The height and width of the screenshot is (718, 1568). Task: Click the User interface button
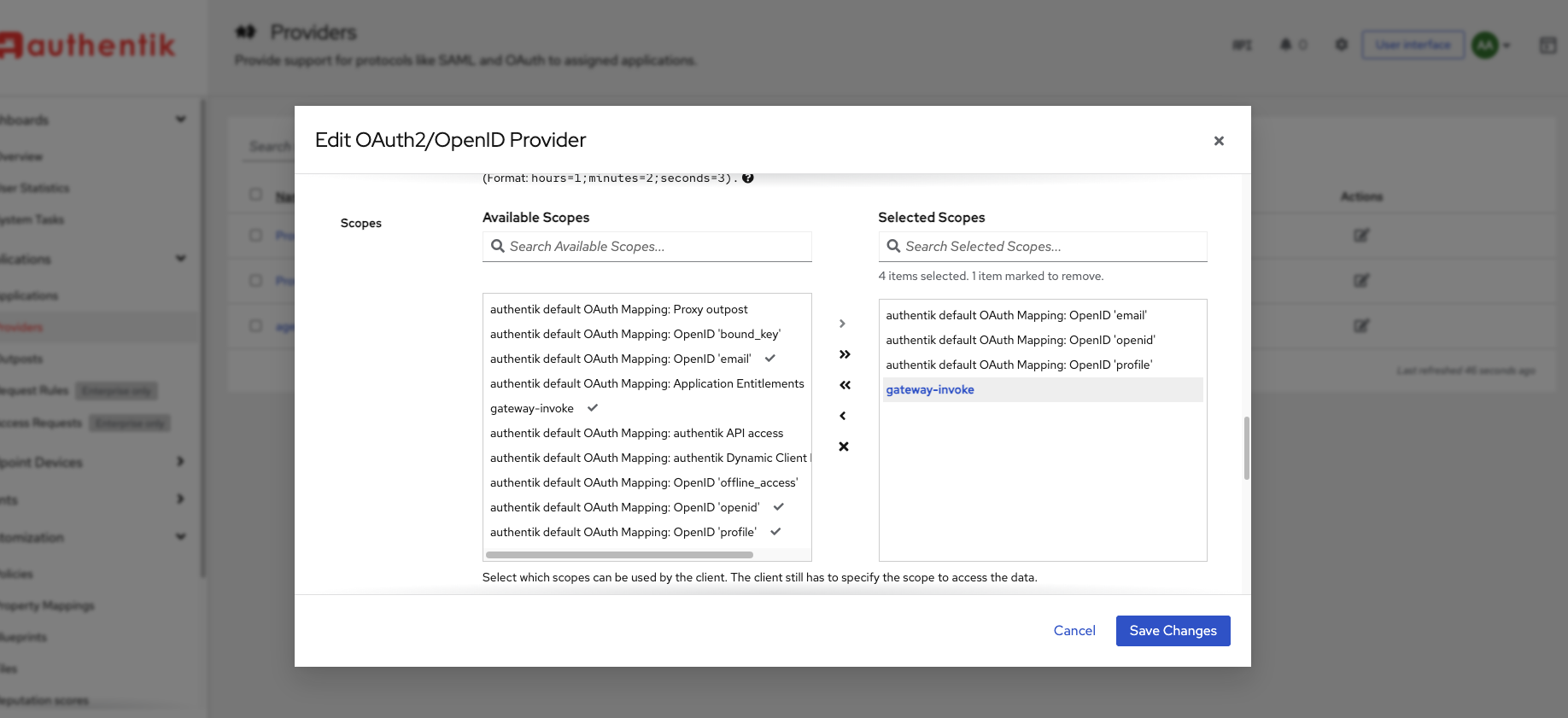[1413, 44]
